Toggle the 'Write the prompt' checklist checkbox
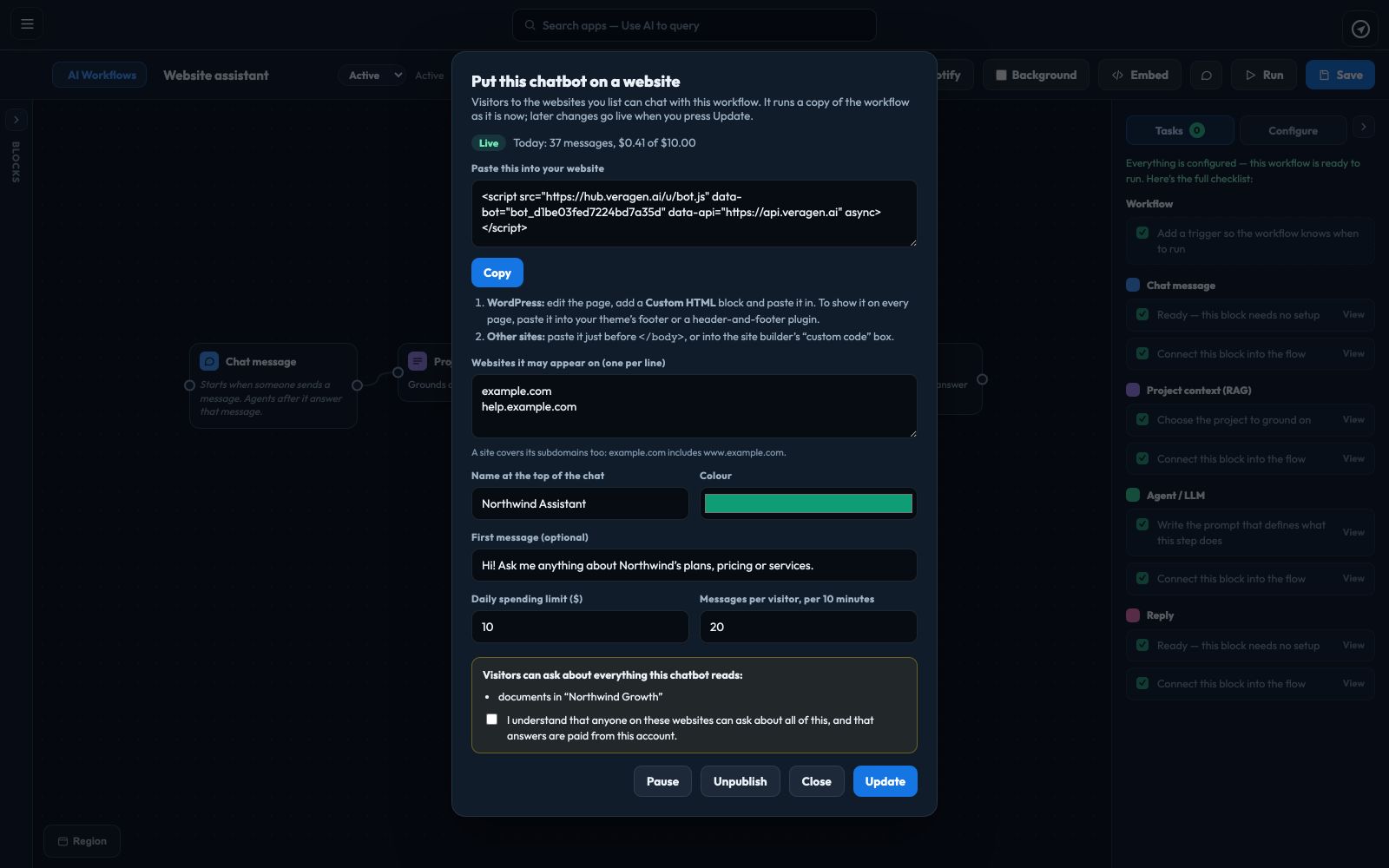 pyautogui.click(x=1142, y=524)
